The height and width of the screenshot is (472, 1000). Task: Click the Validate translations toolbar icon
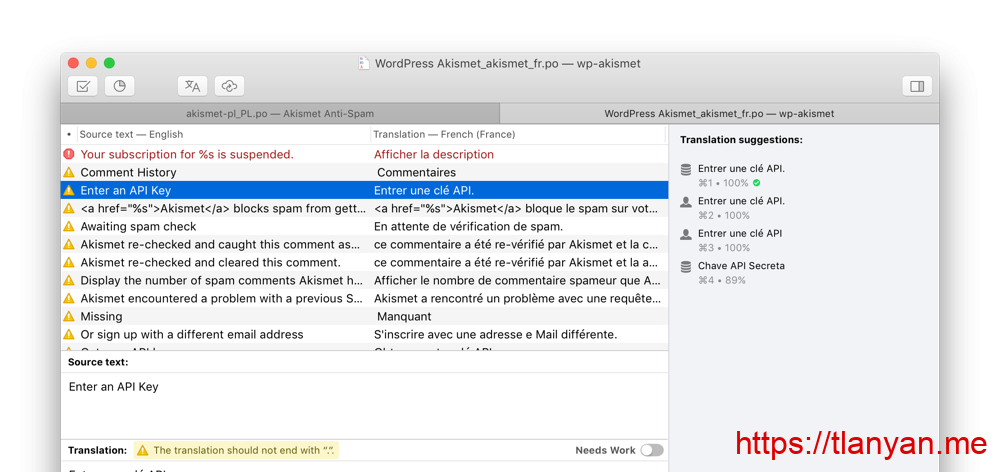click(x=83, y=86)
